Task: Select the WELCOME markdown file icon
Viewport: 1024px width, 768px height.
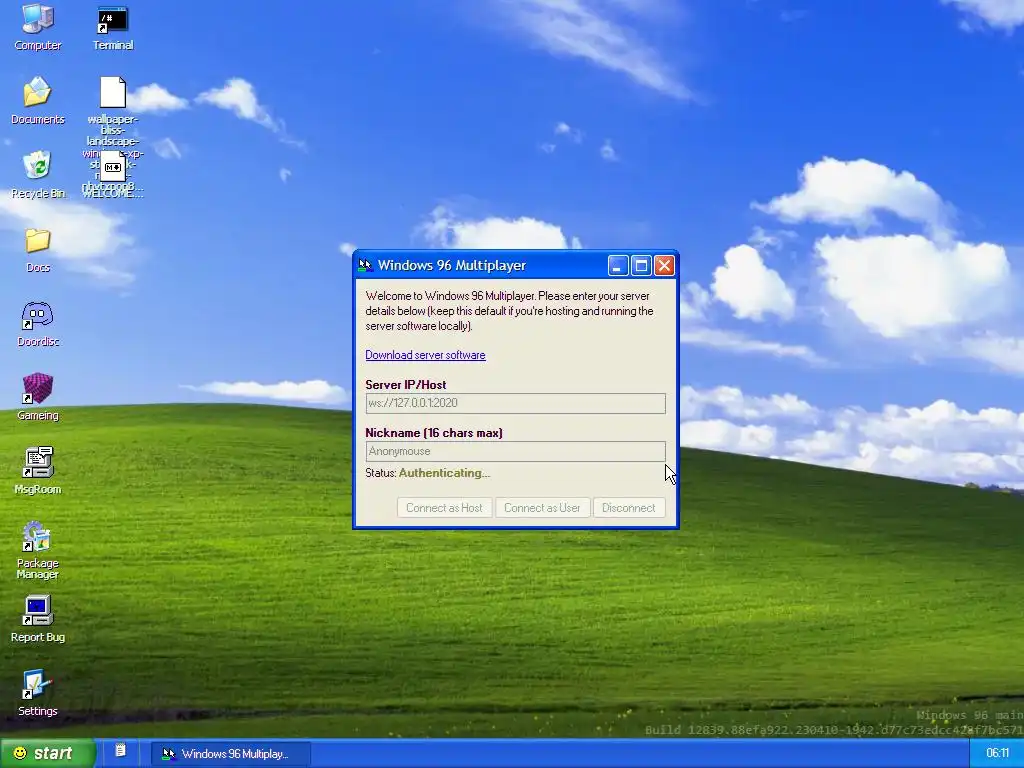Action: pos(112,168)
